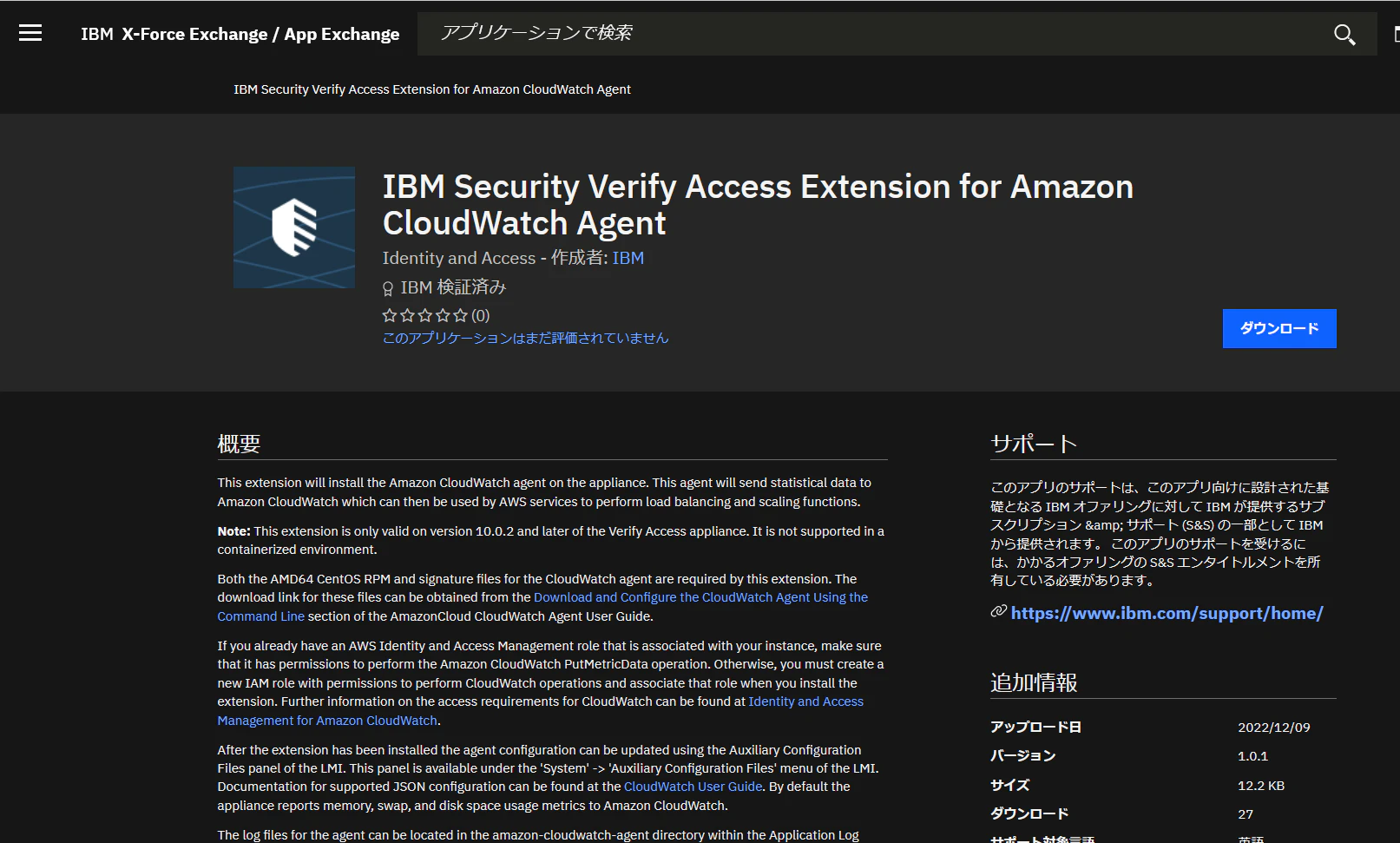Click the バージョン label
Viewport: 1400px width, 843px height.
[x=1022, y=756]
